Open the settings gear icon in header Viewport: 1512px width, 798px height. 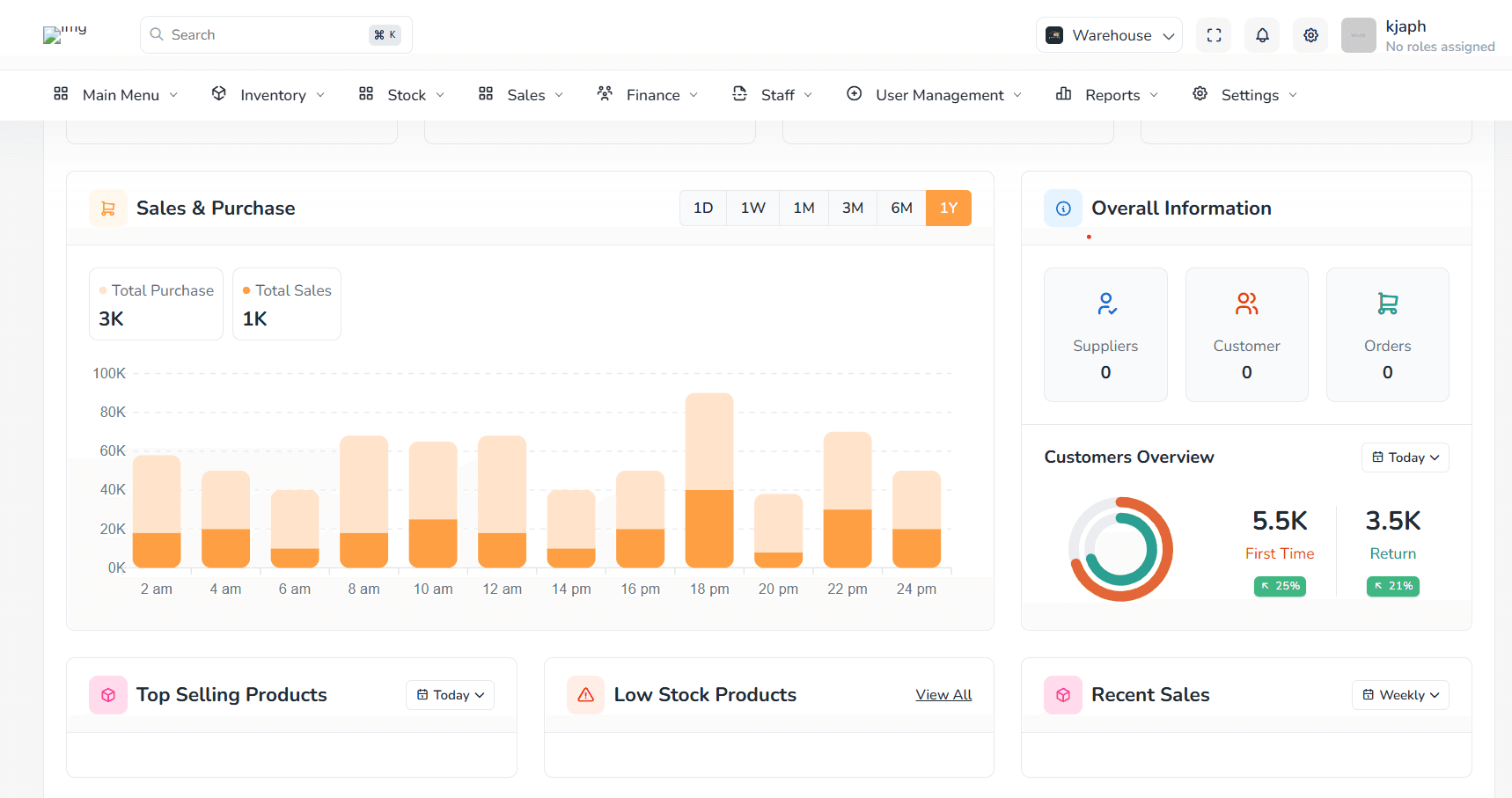tap(1310, 35)
